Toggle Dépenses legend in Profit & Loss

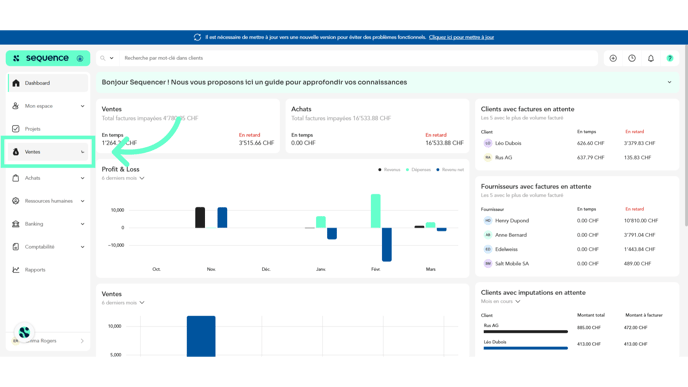pos(418,170)
